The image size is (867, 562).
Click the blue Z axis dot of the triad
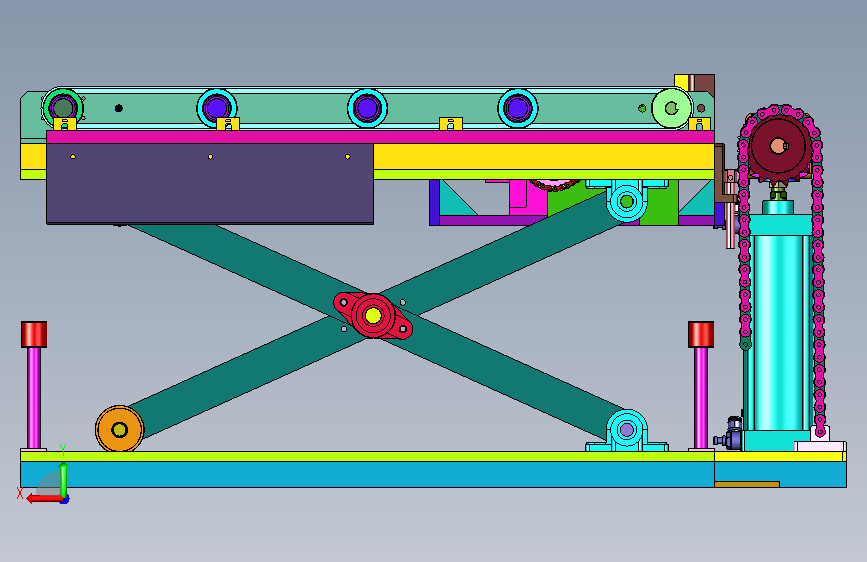pyautogui.click(x=65, y=500)
